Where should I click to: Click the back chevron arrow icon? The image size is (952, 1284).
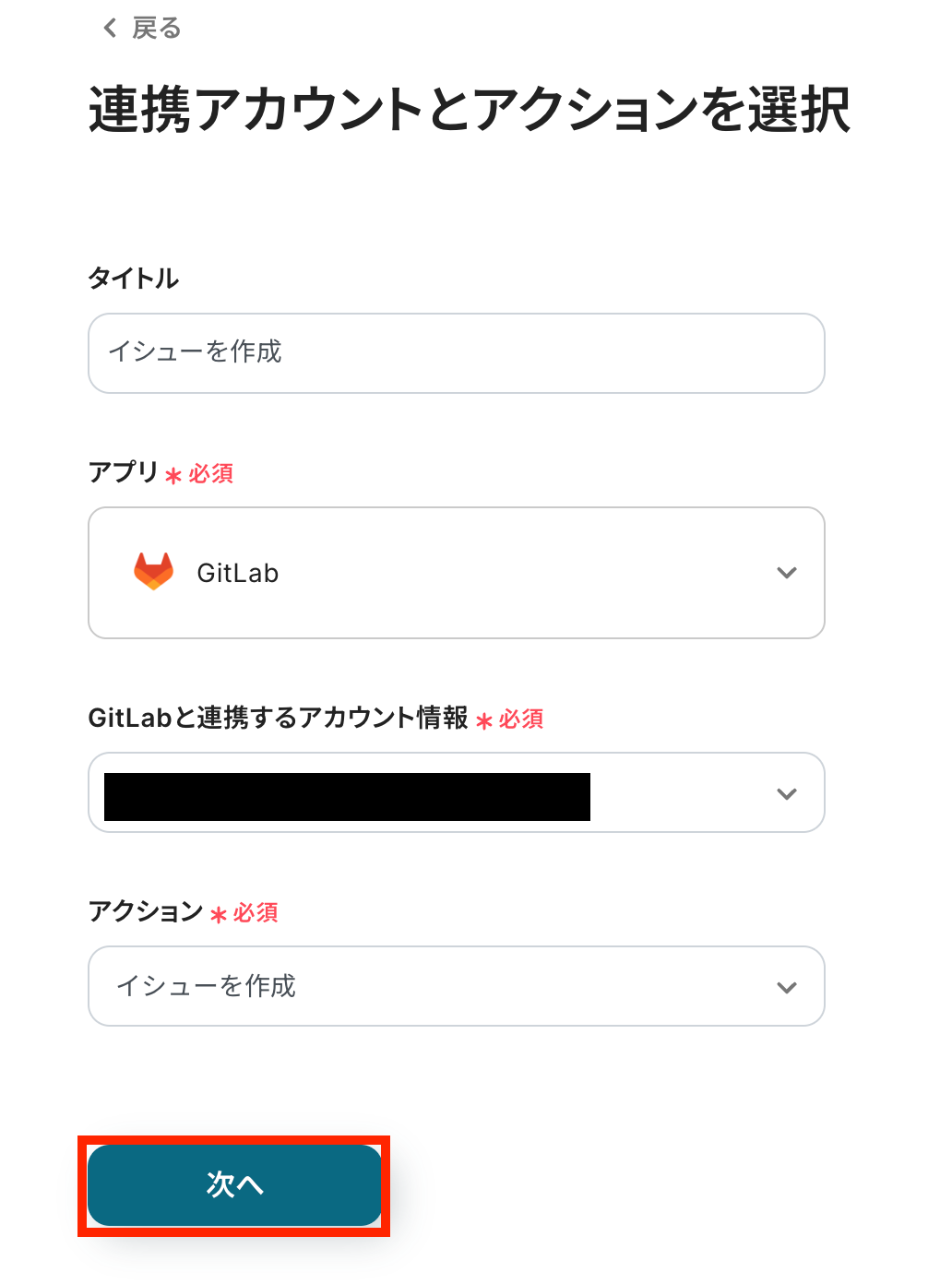point(110,29)
